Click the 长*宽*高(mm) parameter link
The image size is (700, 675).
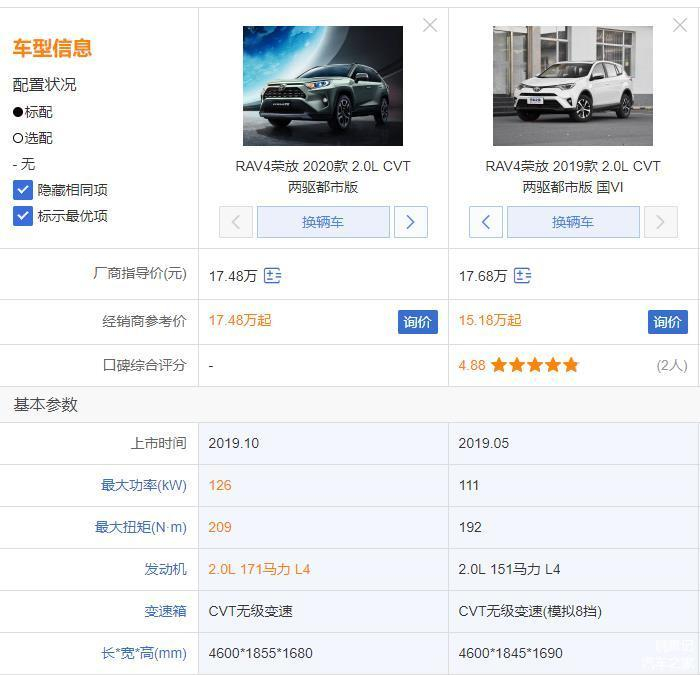point(144,653)
